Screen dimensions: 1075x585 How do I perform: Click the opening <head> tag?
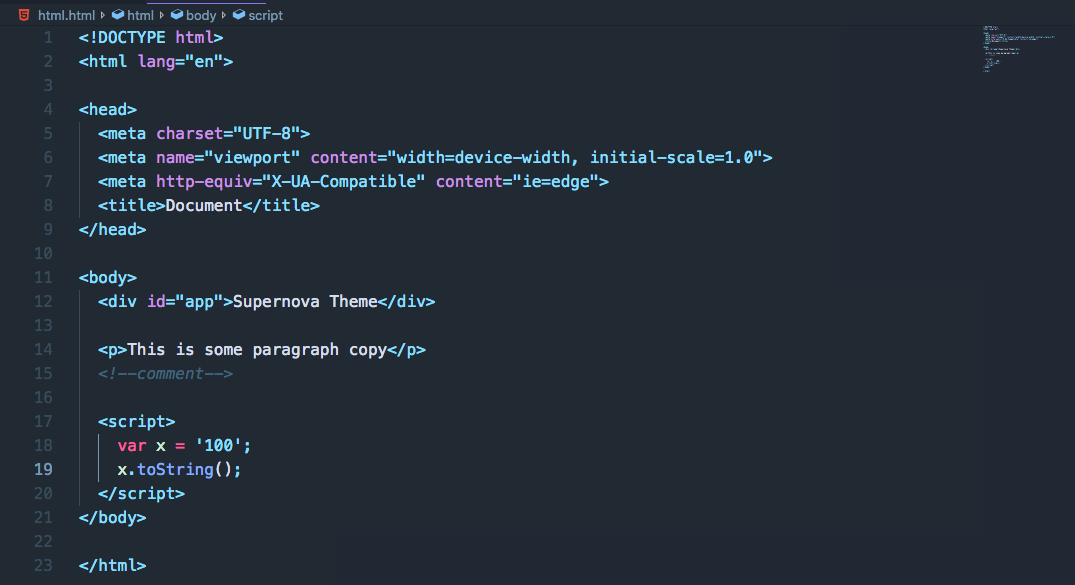[x=108, y=110]
